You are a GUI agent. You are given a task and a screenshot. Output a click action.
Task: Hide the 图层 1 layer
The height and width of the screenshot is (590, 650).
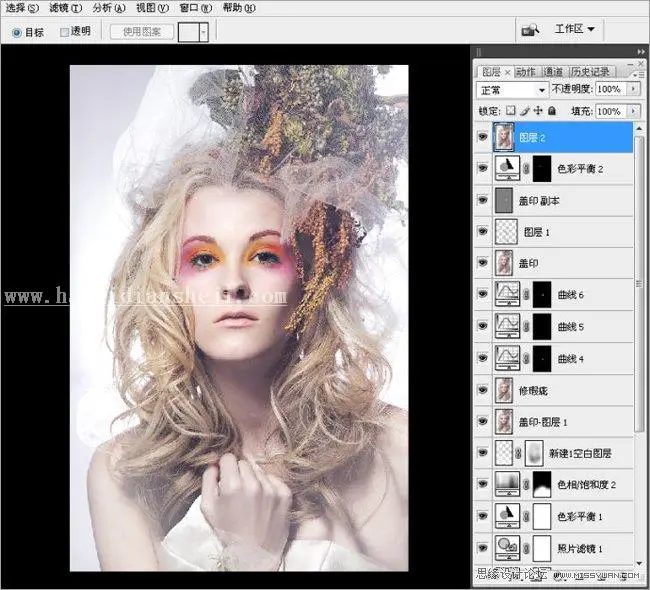483,231
